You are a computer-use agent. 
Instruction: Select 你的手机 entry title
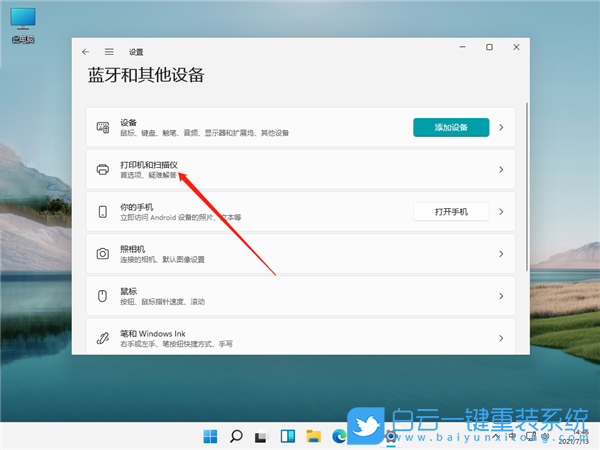tap(137, 207)
